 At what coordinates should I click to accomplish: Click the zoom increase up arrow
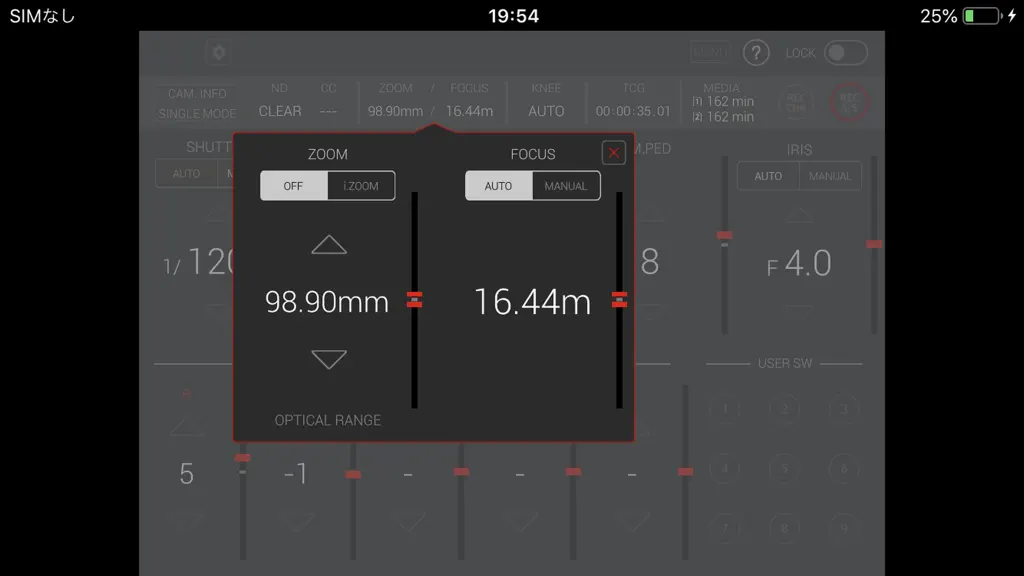pos(328,244)
